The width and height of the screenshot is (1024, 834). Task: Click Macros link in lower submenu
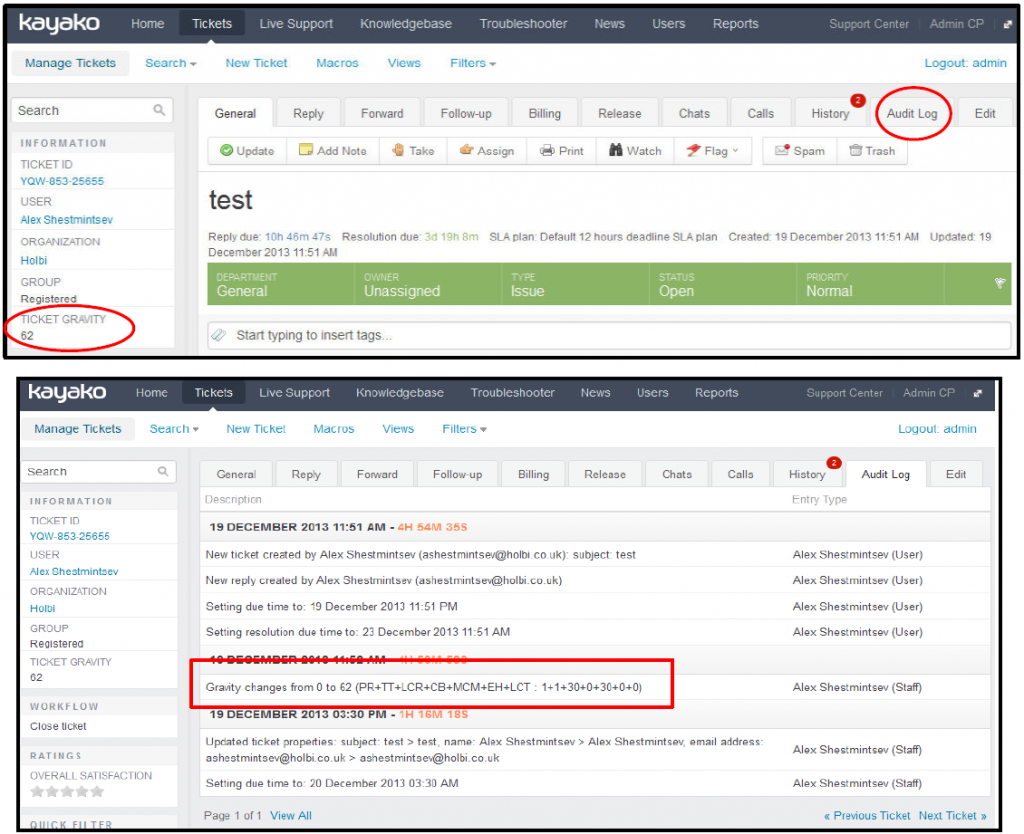pos(334,429)
